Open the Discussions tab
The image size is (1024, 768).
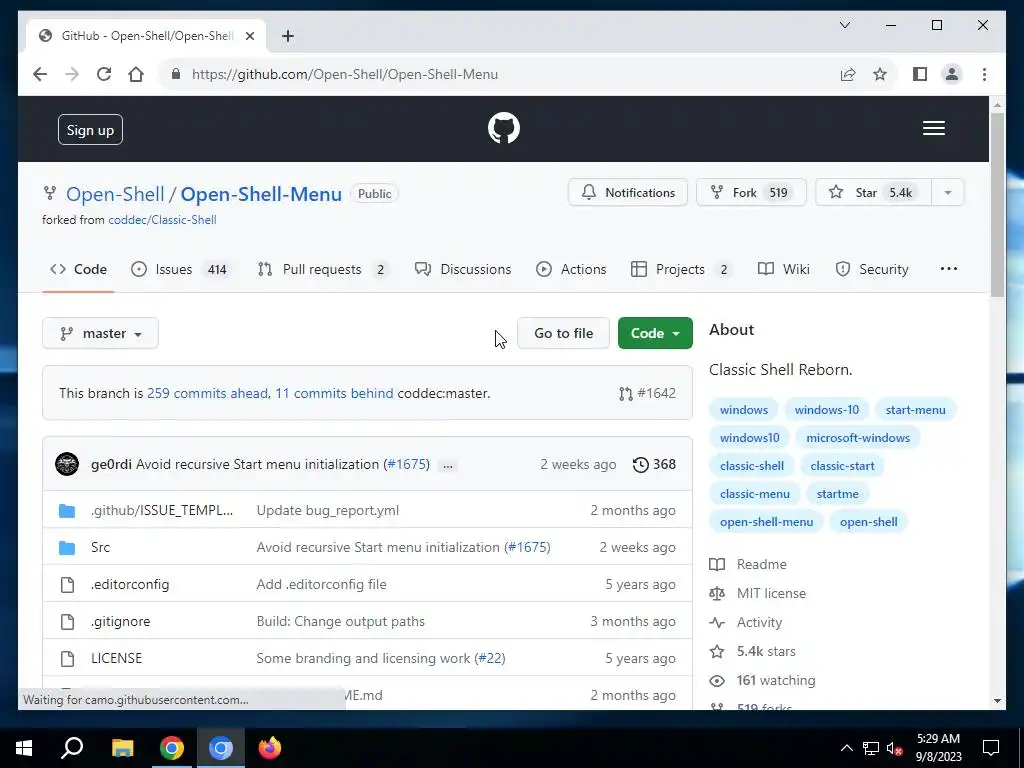[463, 269]
